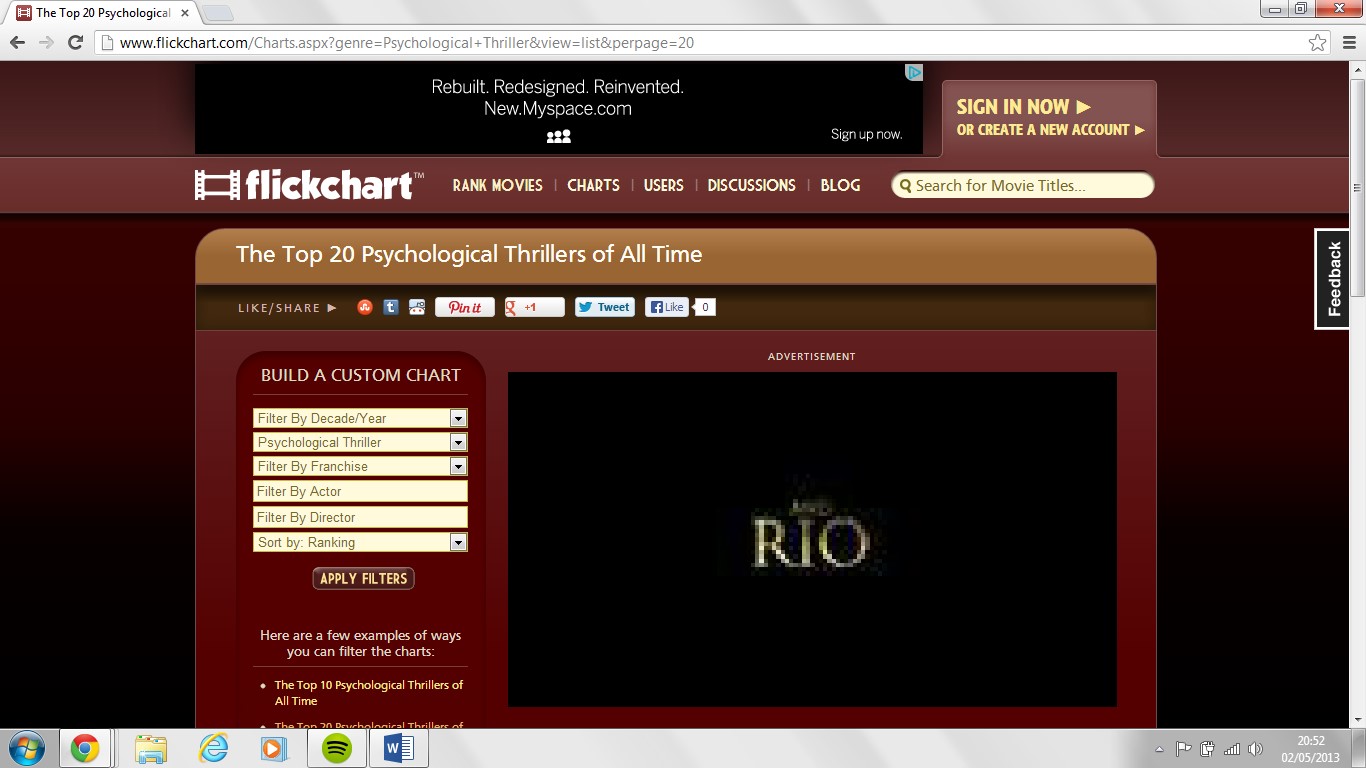
Task: Open the Windows Start menu
Action: 27,748
